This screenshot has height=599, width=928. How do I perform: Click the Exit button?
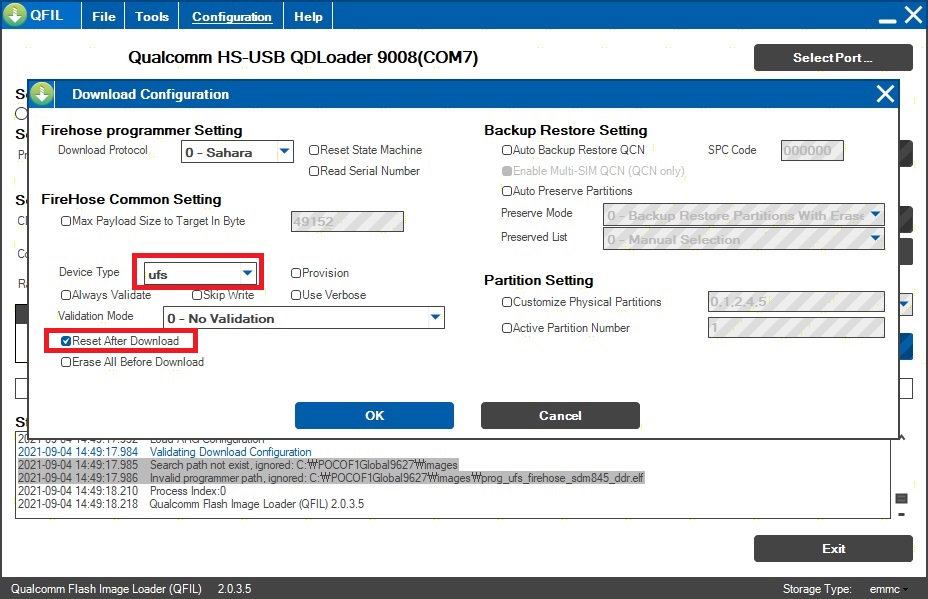coord(833,549)
